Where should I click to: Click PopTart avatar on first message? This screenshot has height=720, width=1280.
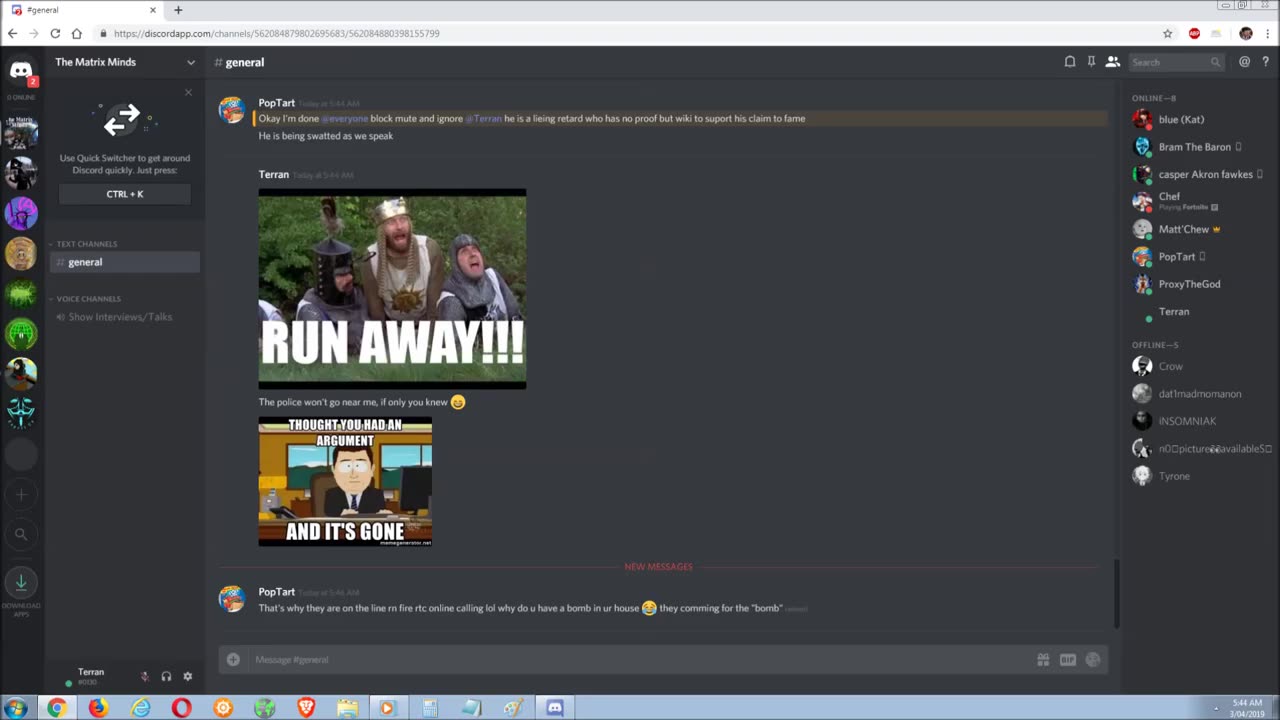pos(232,110)
